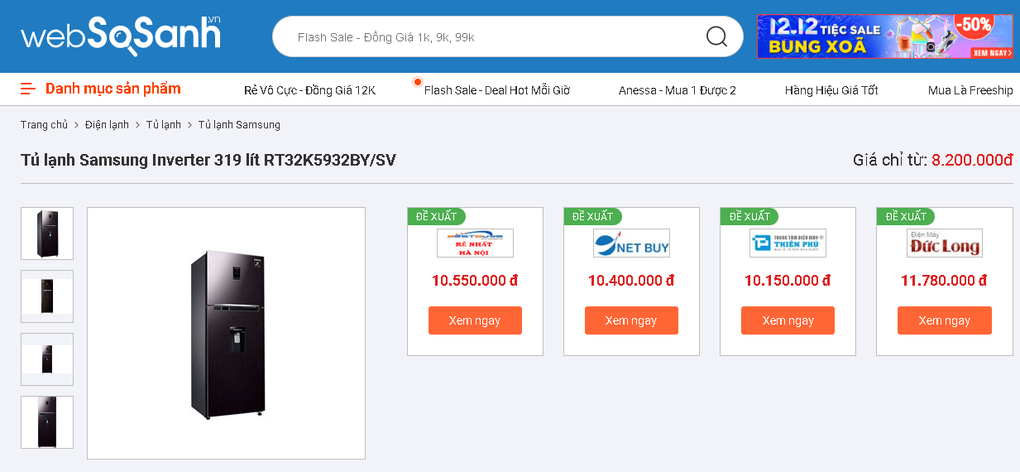Open Hàng Hiệu Giá Tốt link
The height and width of the screenshot is (472, 1020).
tap(831, 90)
